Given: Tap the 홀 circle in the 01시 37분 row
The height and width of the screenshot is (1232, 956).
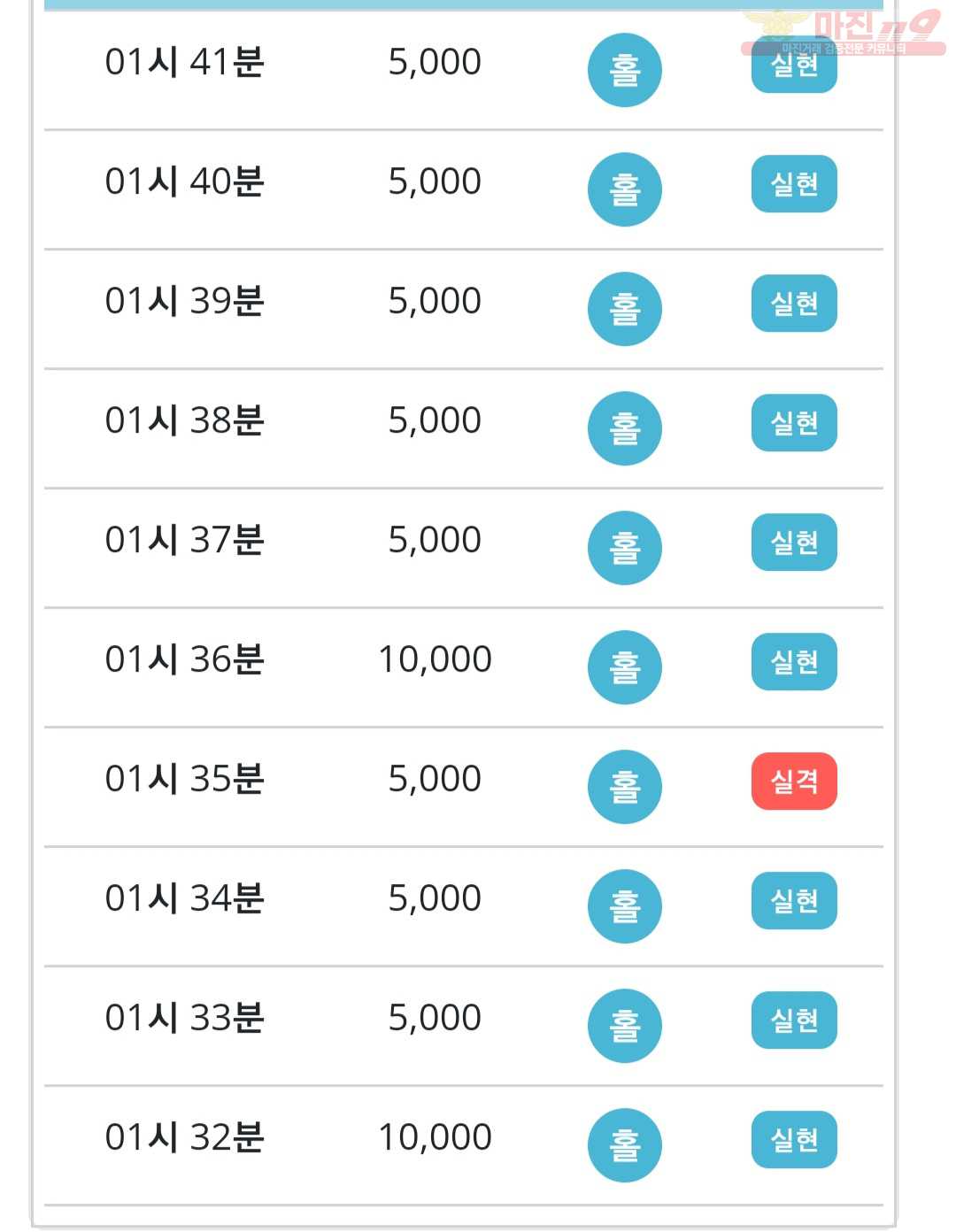Looking at the screenshot, I should click(x=625, y=548).
